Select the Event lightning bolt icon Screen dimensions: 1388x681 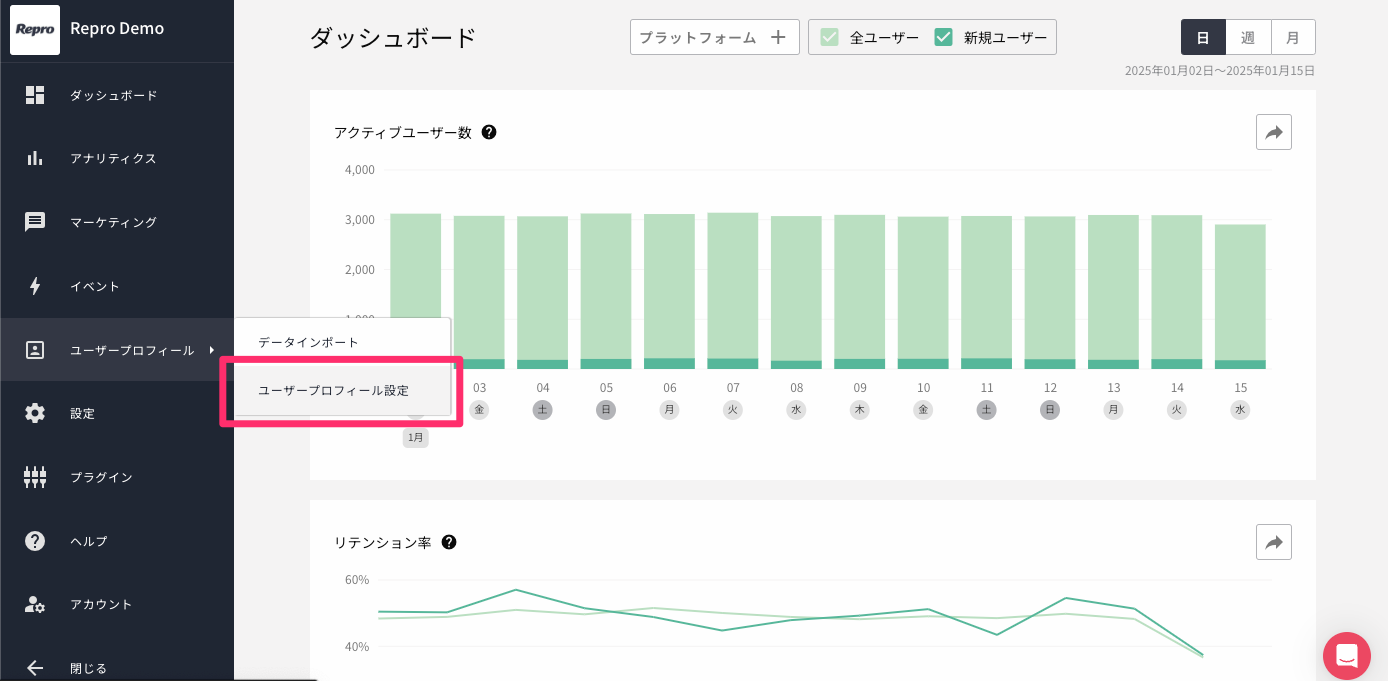[35, 286]
